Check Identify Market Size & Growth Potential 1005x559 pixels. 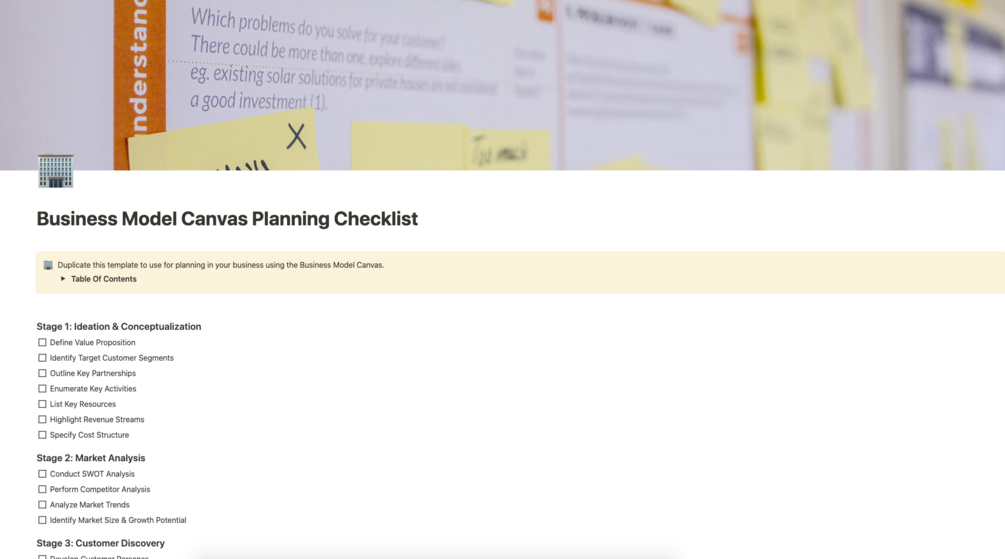(x=42, y=521)
